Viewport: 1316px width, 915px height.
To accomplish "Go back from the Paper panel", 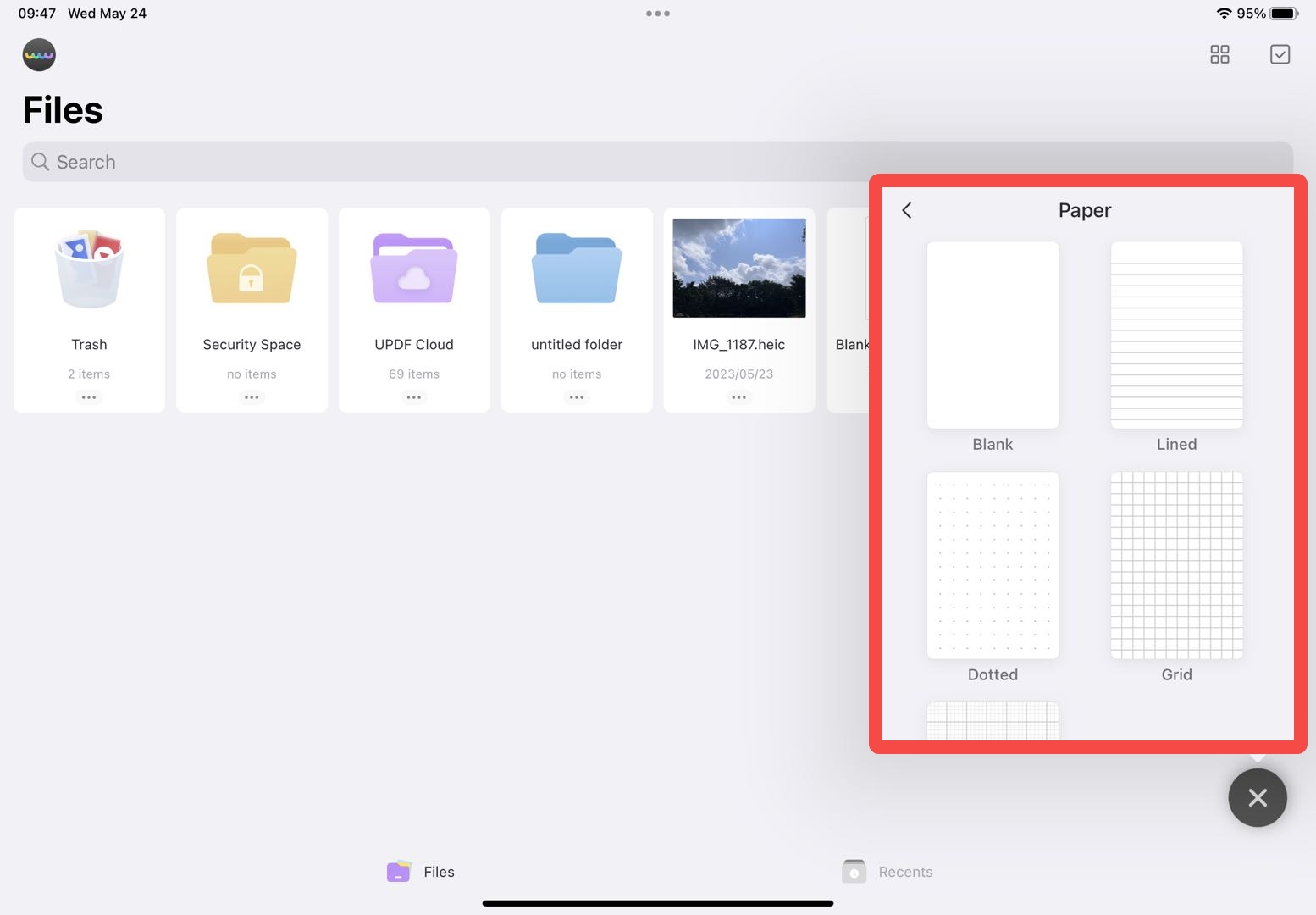I will click(x=906, y=210).
